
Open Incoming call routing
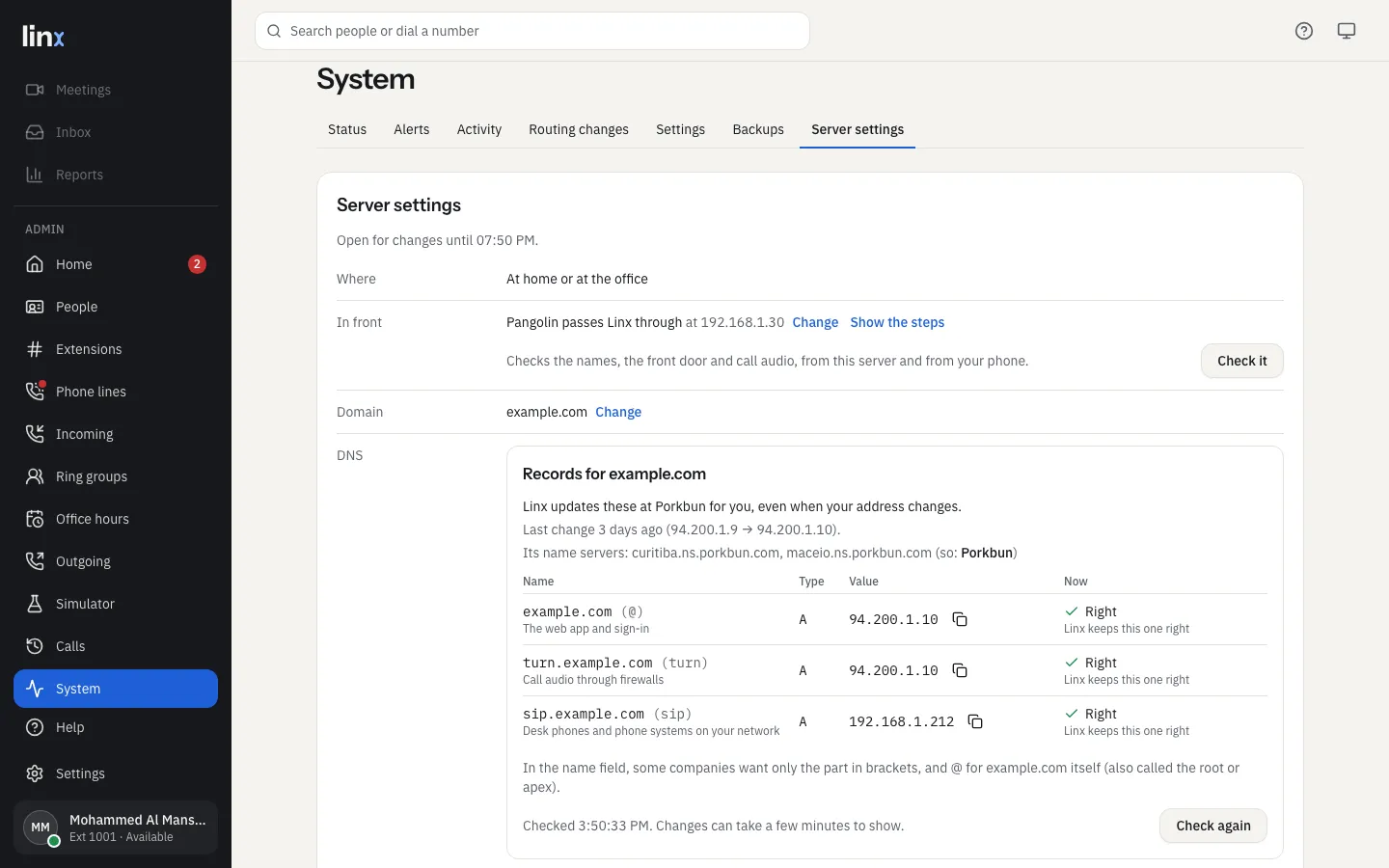[x=116, y=434]
